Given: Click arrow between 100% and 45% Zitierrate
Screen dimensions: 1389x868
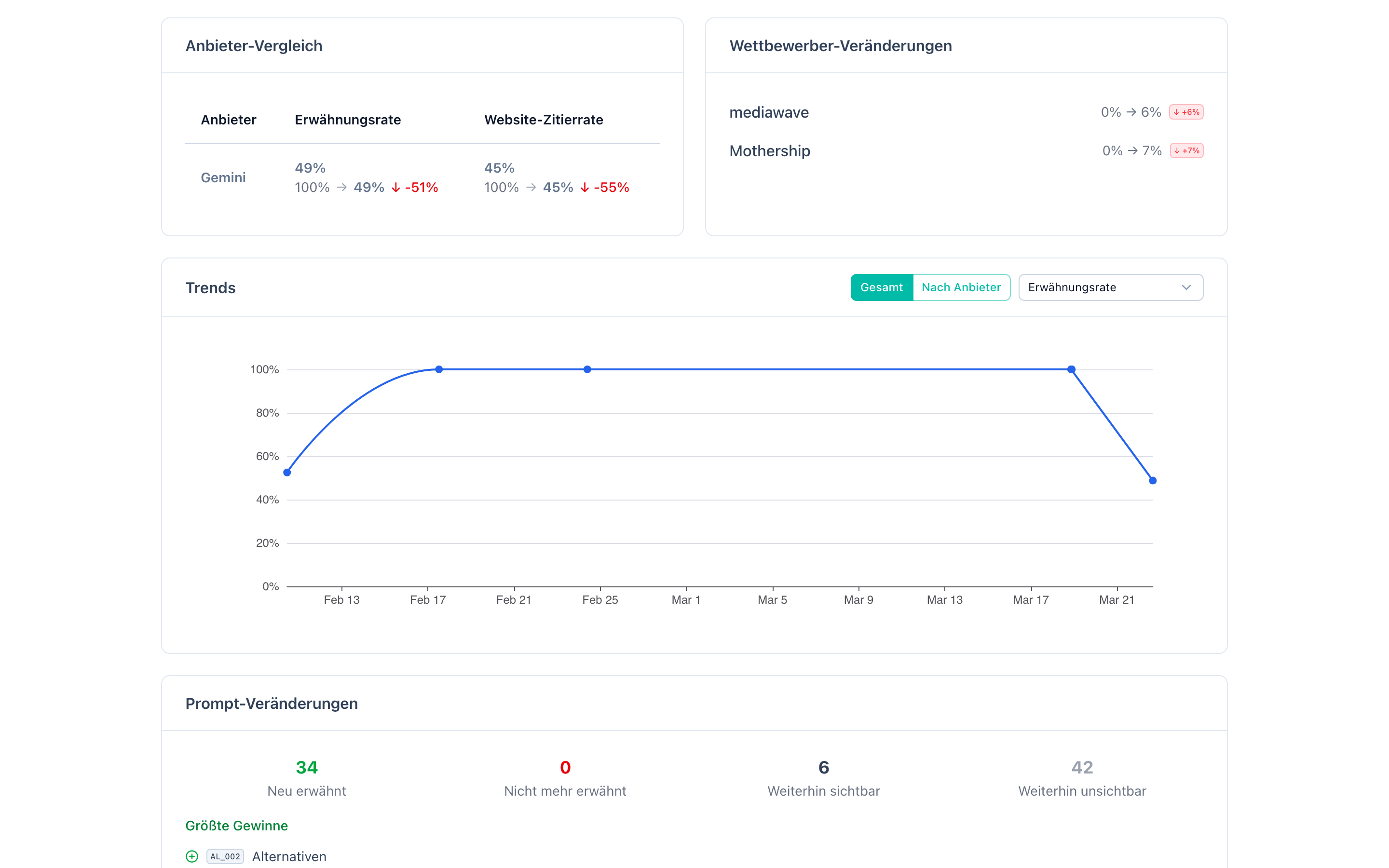Looking at the screenshot, I should (531, 188).
